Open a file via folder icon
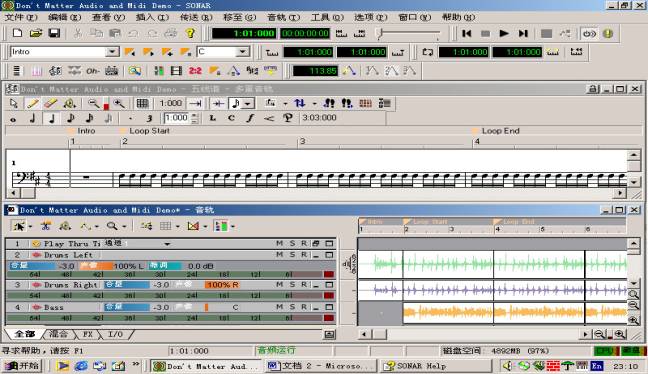Image resolution: width=648 pixels, height=374 pixels. (x=36, y=33)
